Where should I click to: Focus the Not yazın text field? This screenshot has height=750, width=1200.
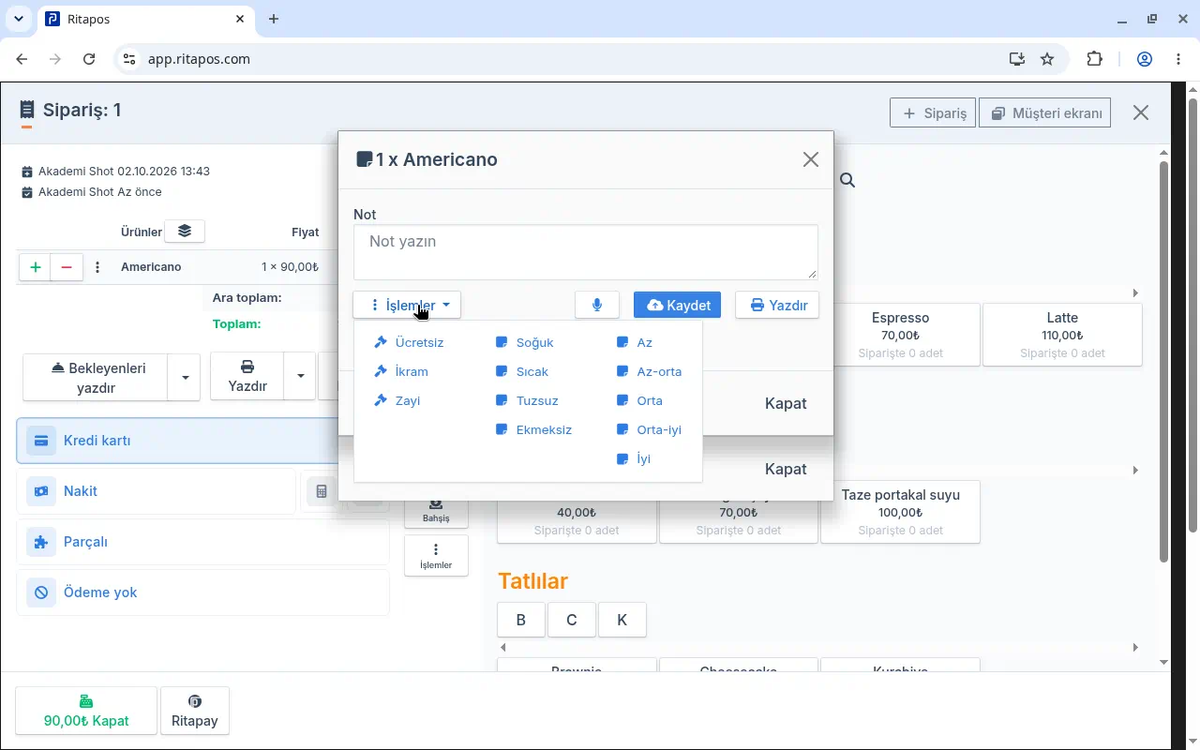pos(586,251)
